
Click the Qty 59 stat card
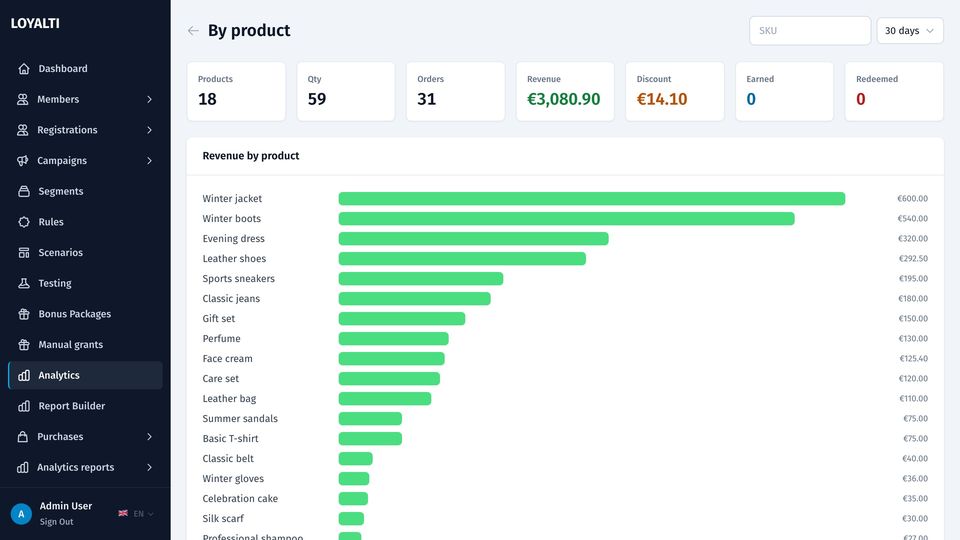346,91
